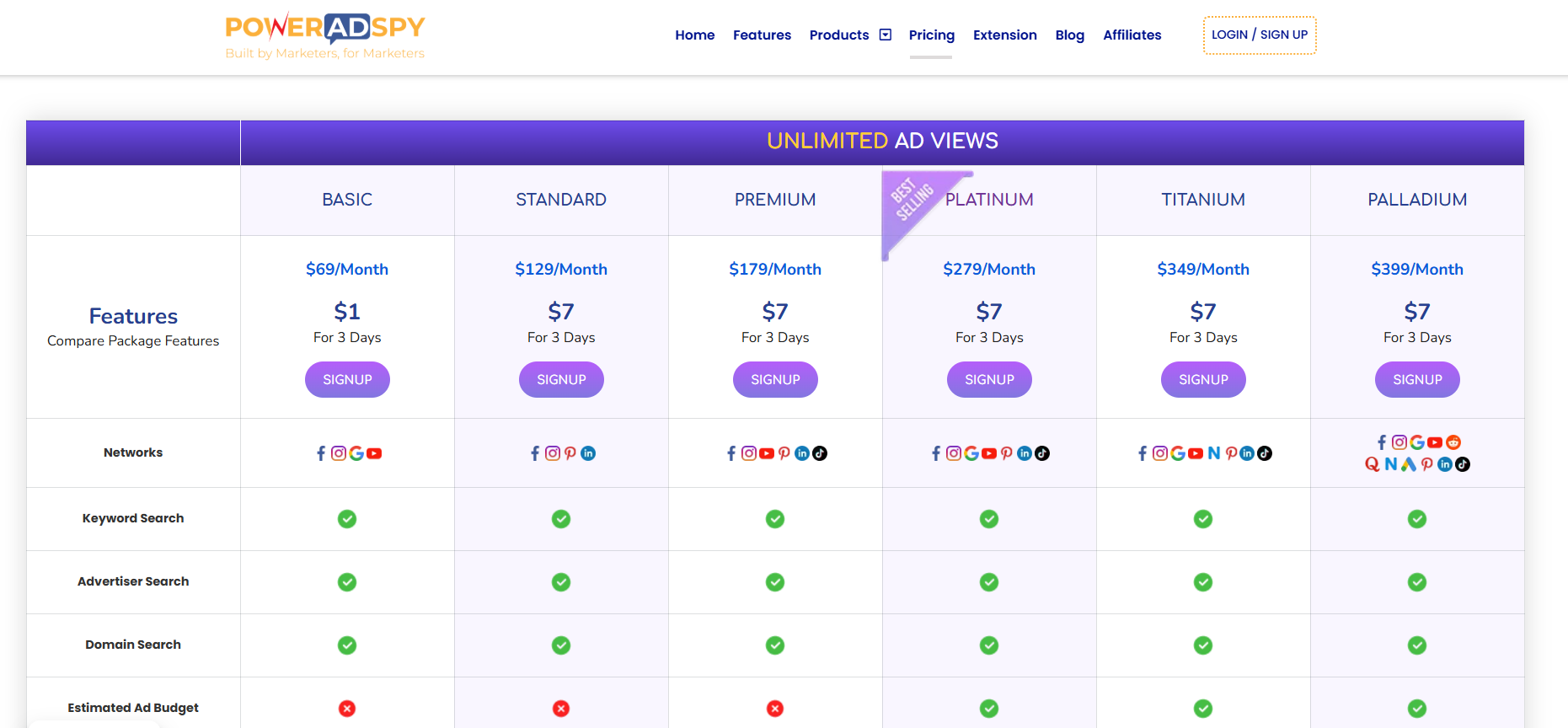Click the Keyword Search row label
1568x728 pixels.
pyautogui.click(x=133, y=518)
